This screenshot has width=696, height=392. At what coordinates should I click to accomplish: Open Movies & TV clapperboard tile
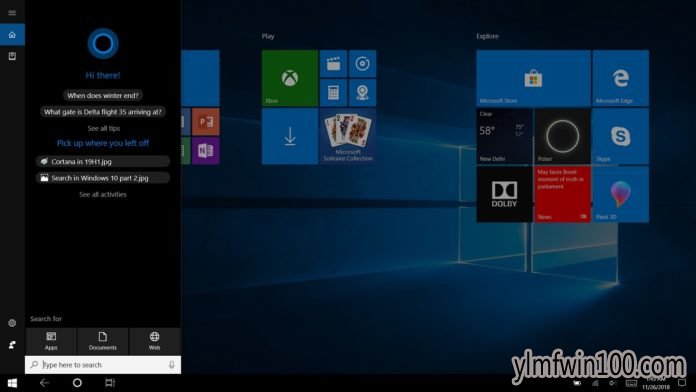coord(333,63)
